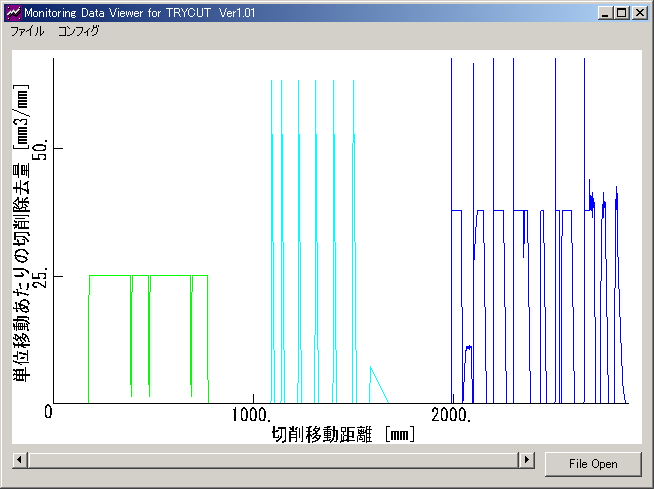Minimize the Monitoring Data Viewer window
Viewport: 654px width, 489px height.
(x=605, y=13)
